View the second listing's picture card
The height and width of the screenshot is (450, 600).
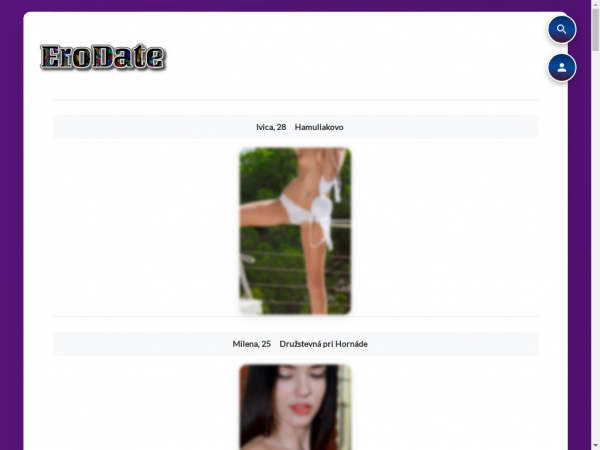[295, 407]
